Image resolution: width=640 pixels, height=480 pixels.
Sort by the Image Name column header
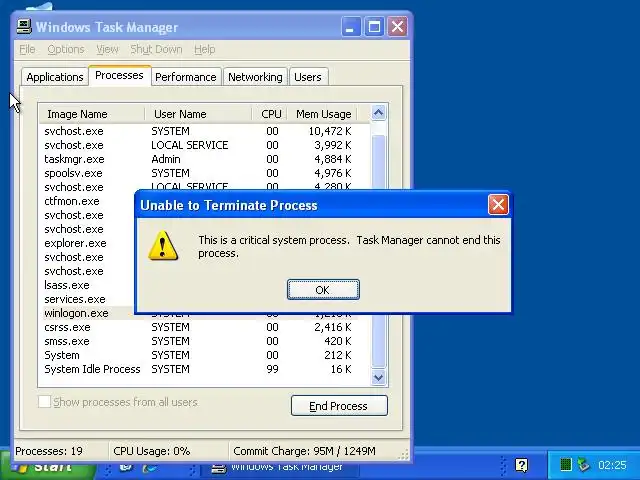click(x=92, y=114)
